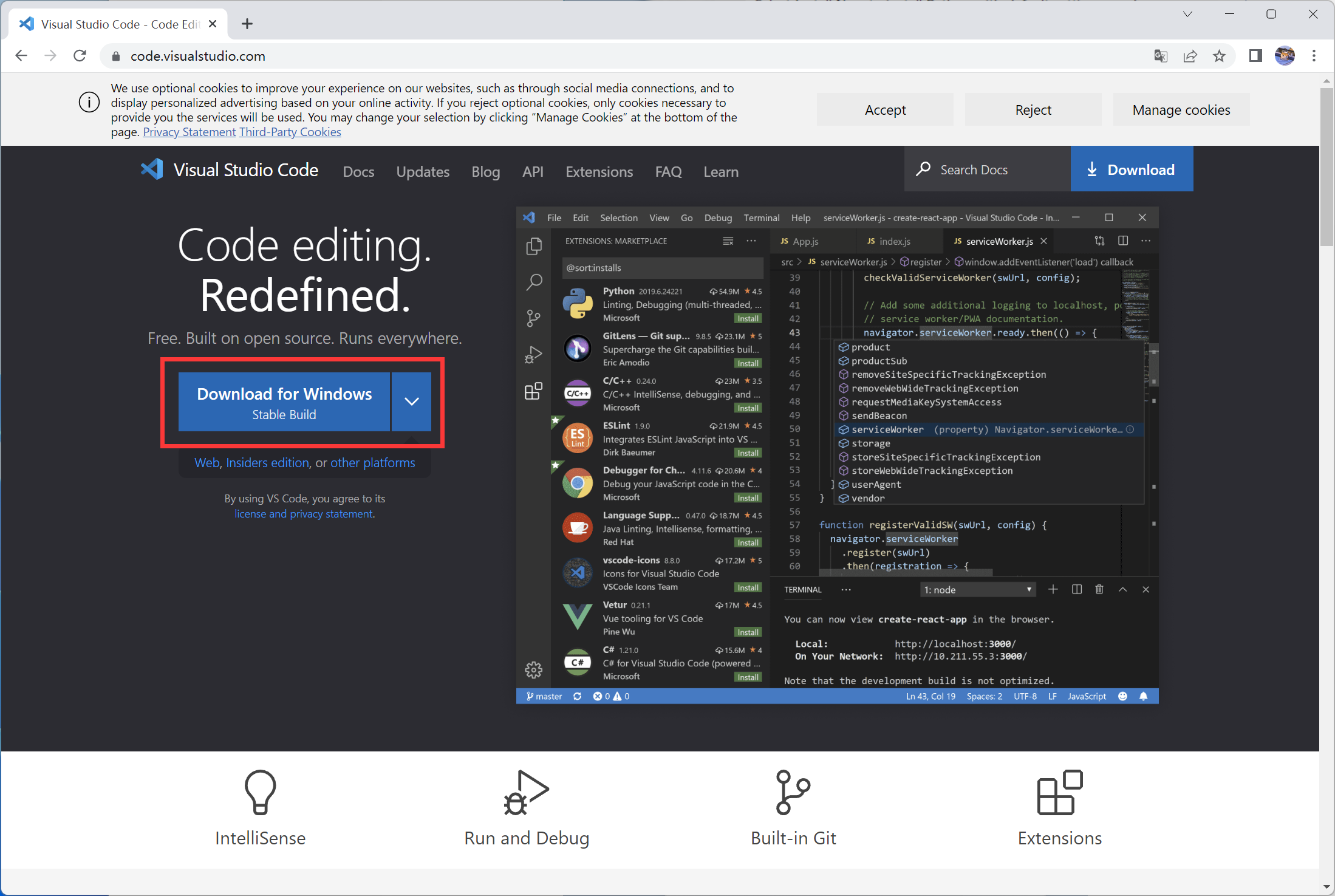Click the notification bell in editor status bar
Image resolution: width=1335 pixels, height=896 pixels.
click(x=1144, y=696)
